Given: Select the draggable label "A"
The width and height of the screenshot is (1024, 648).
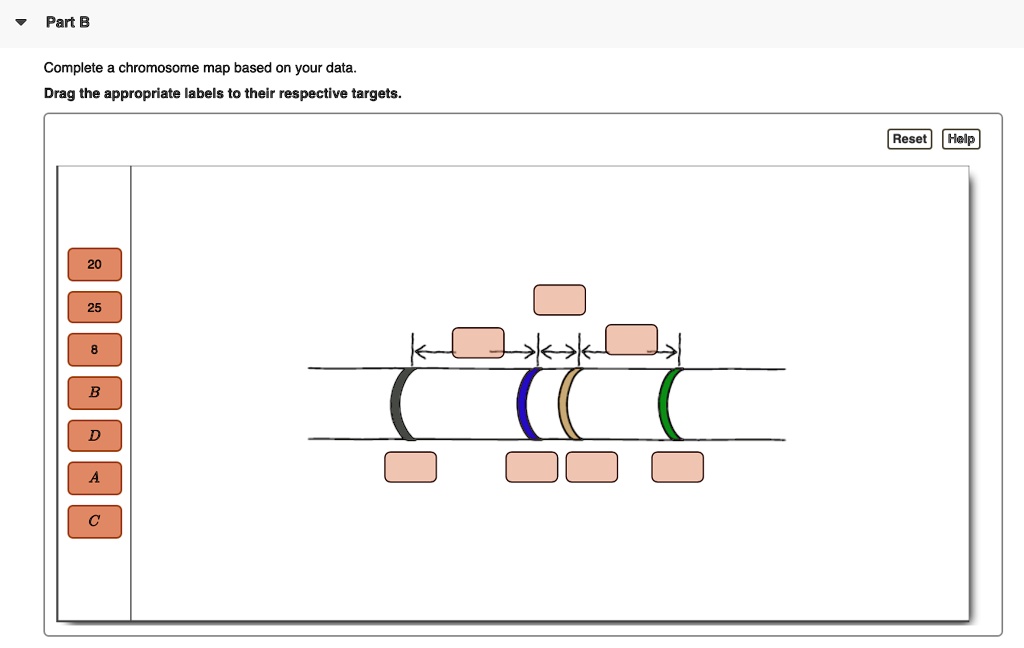Looking at the screenshot, I should tap(95, 478).
